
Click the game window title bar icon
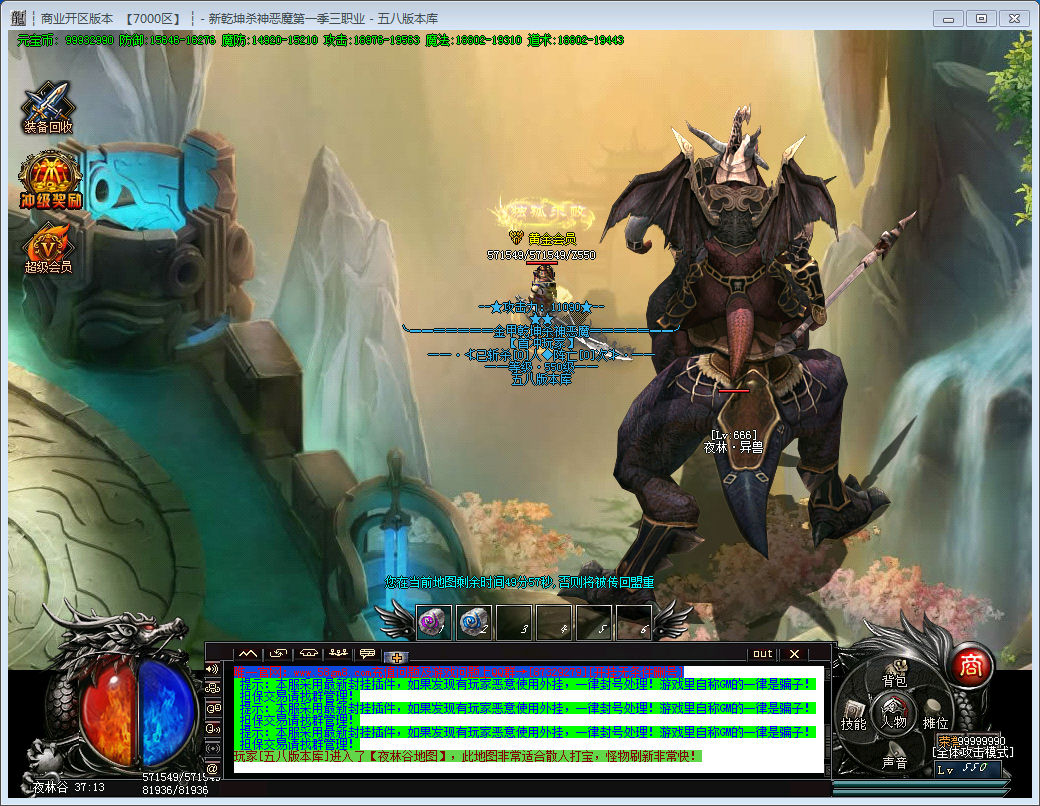18,18
